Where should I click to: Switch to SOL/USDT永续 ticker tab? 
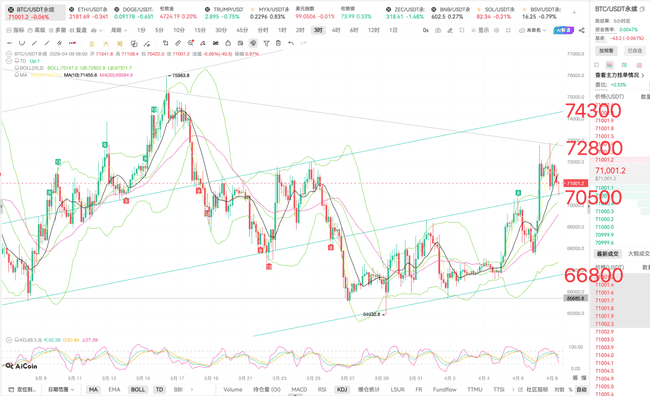(x=496, y=13)
